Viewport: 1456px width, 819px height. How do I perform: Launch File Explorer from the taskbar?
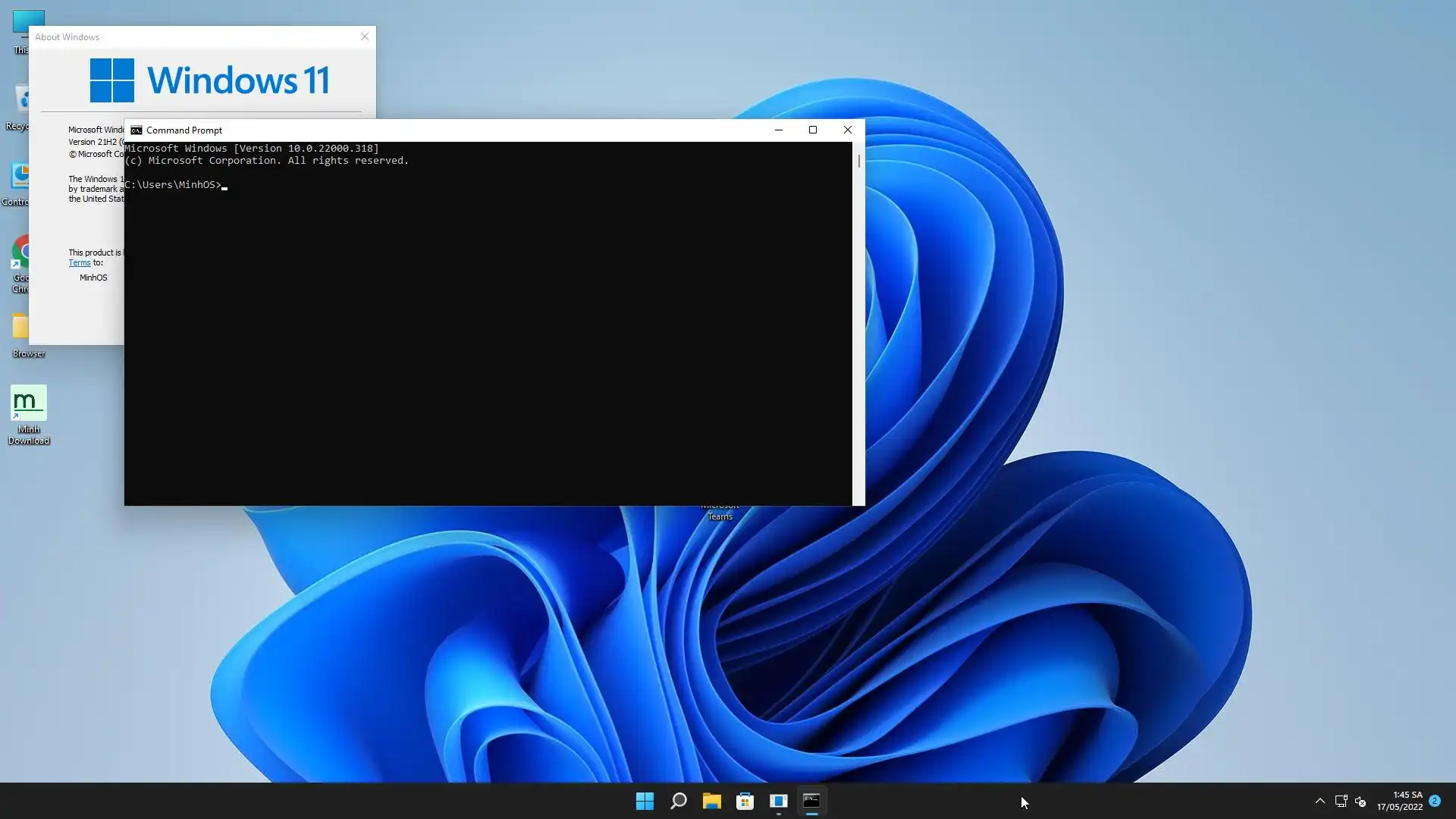[711, 801]
